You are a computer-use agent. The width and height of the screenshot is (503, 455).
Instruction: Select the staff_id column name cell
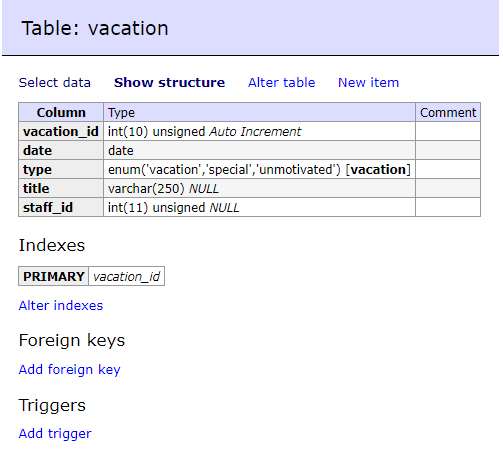pyautogui.click(x=61, y=207)
